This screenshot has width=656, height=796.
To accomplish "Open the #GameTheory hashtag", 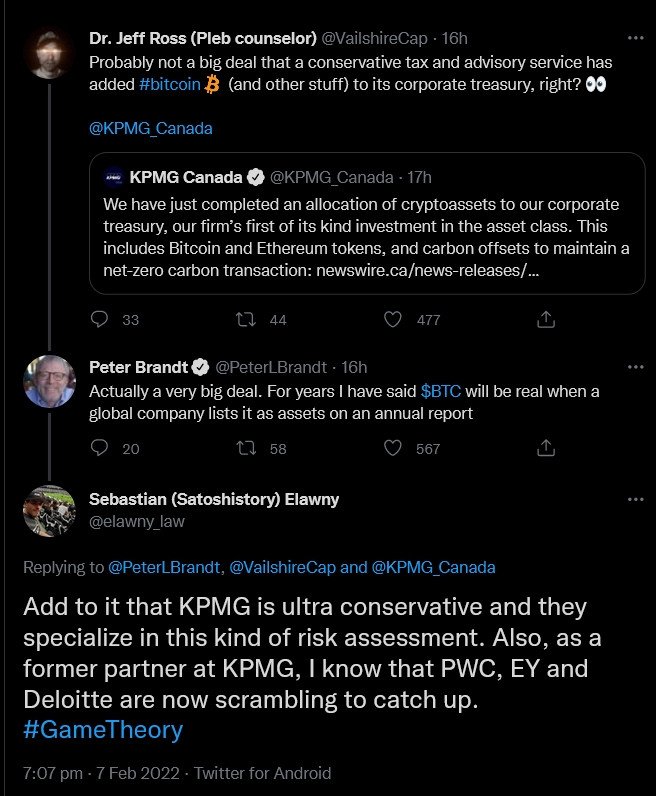I will pyautogui.click(x=103, y=730).
